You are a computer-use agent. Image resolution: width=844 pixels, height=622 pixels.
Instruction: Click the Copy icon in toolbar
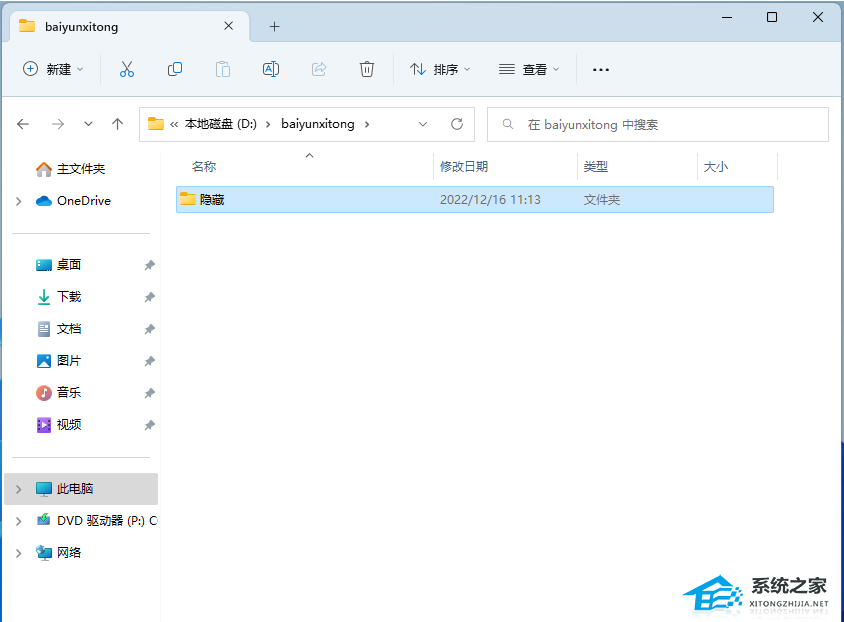175,69
